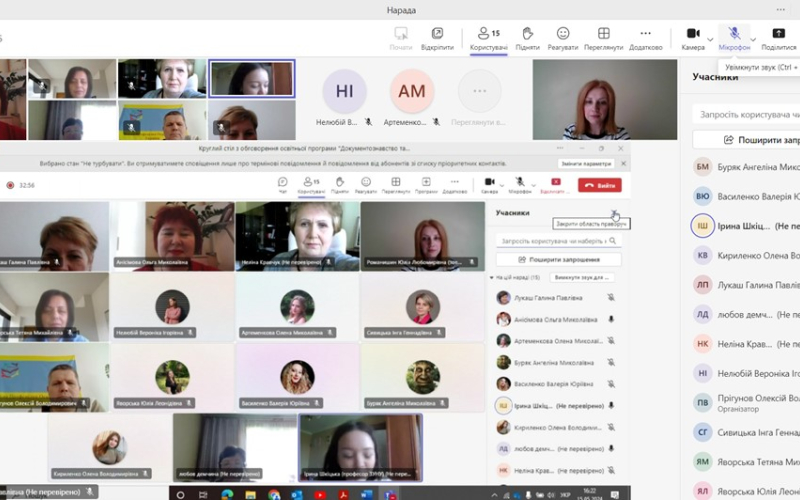Image resolution: width=800 pixels, height=500 pixels.
Task: Click HI avatar tile Нелюбій В...
Action: coord(344,91)
